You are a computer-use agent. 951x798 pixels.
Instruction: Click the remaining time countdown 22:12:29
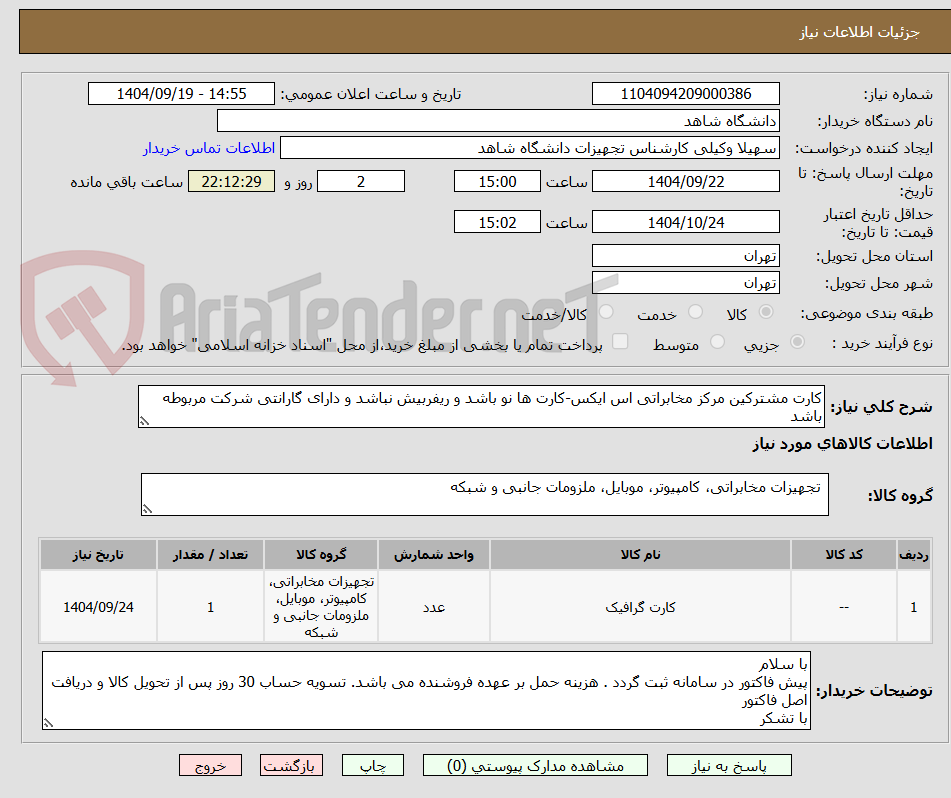pyautogui.click(x=231, y=181)
